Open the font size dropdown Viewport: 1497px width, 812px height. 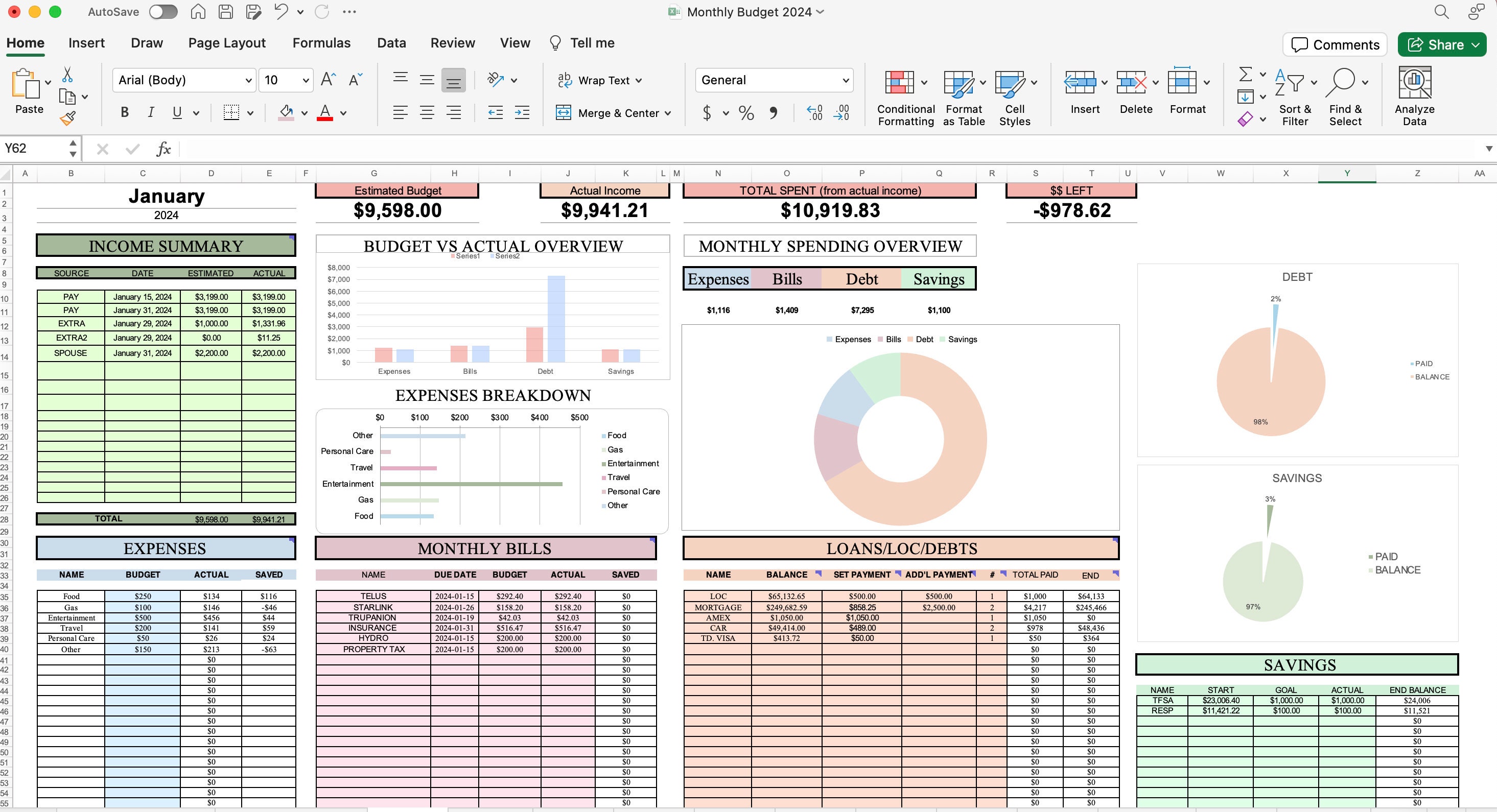285,80
